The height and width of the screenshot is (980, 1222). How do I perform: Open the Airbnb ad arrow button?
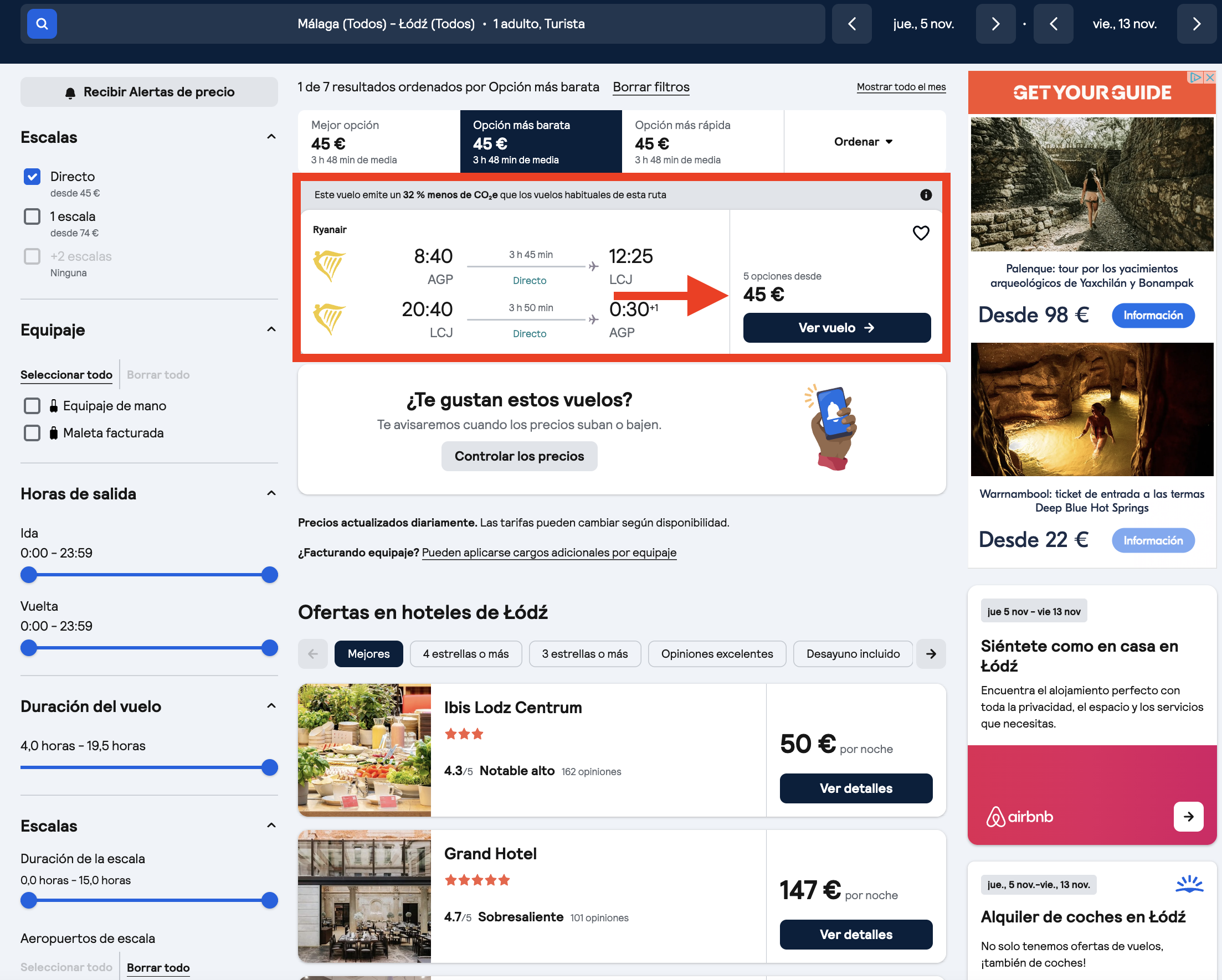pos(1189,816)
